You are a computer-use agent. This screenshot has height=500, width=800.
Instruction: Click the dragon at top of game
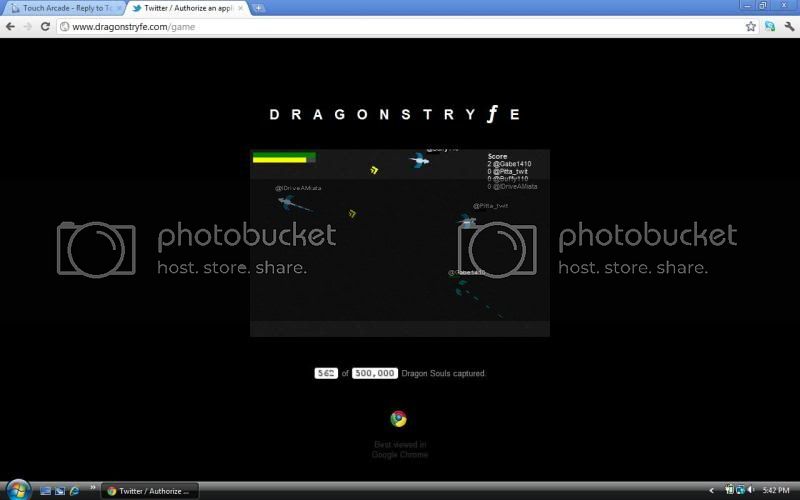coord(419,161)
